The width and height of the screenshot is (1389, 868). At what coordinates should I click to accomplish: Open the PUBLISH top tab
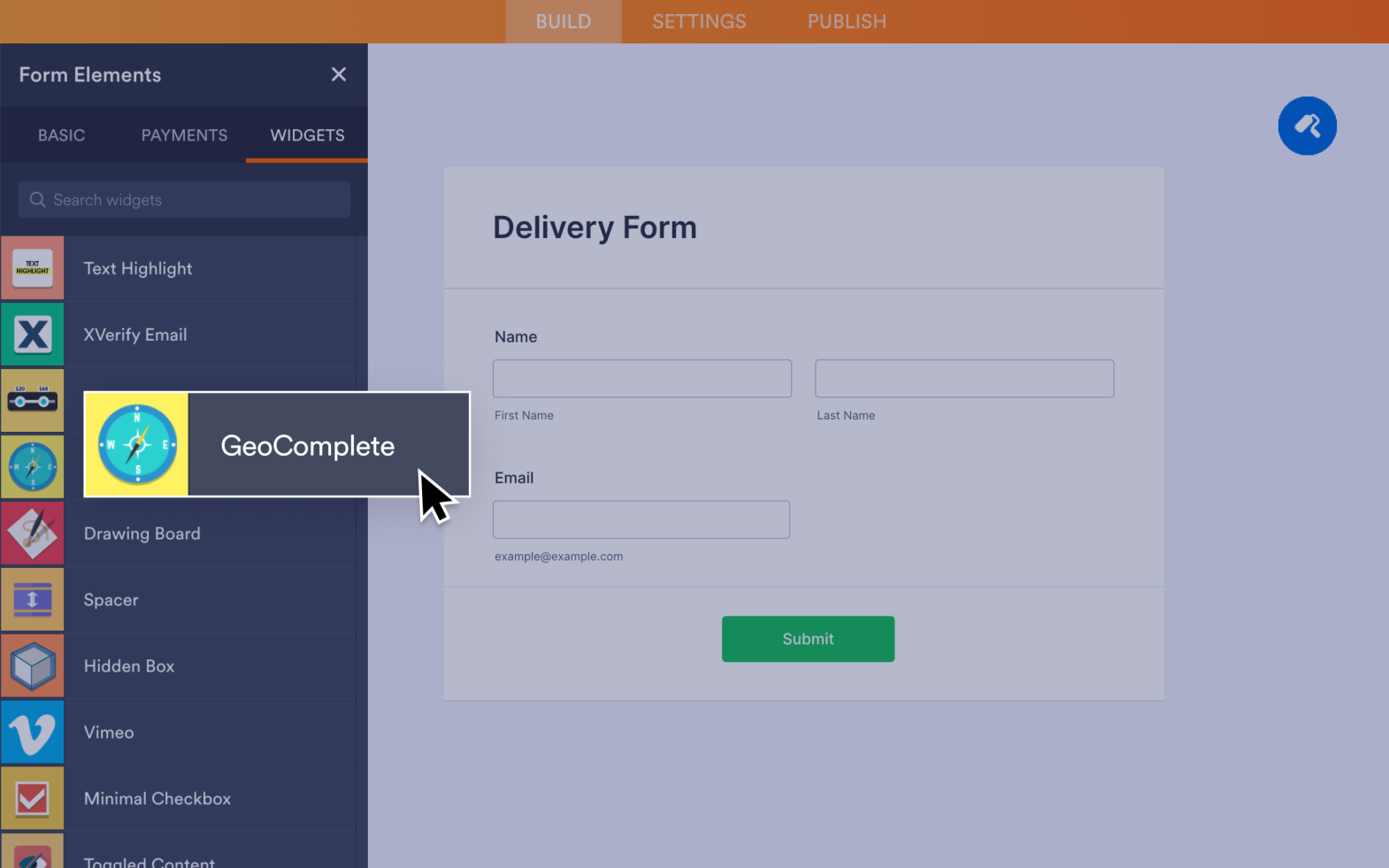[x=847, y=21]
